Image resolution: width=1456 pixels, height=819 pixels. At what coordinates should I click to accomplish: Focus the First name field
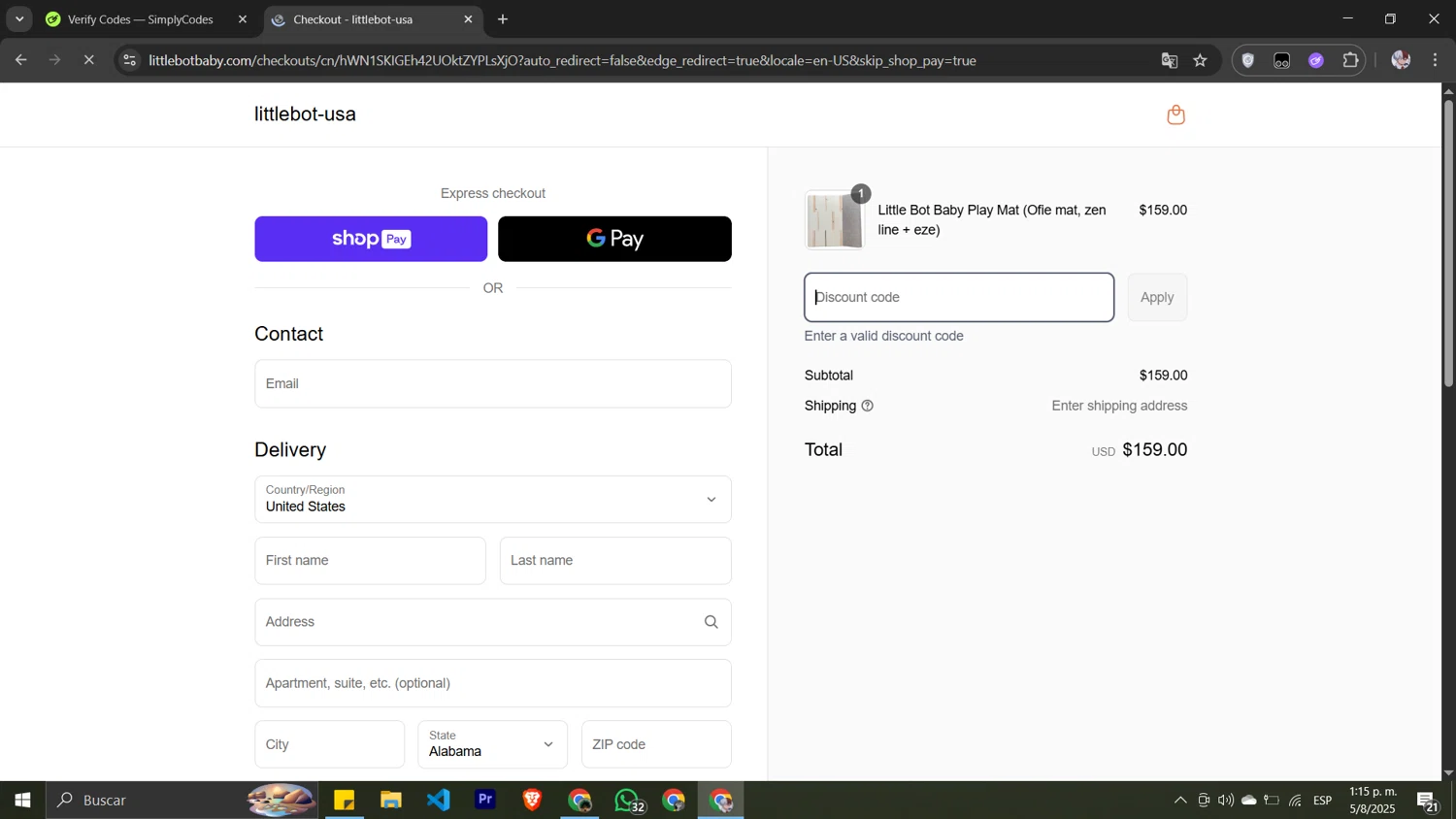coord(370,561)
